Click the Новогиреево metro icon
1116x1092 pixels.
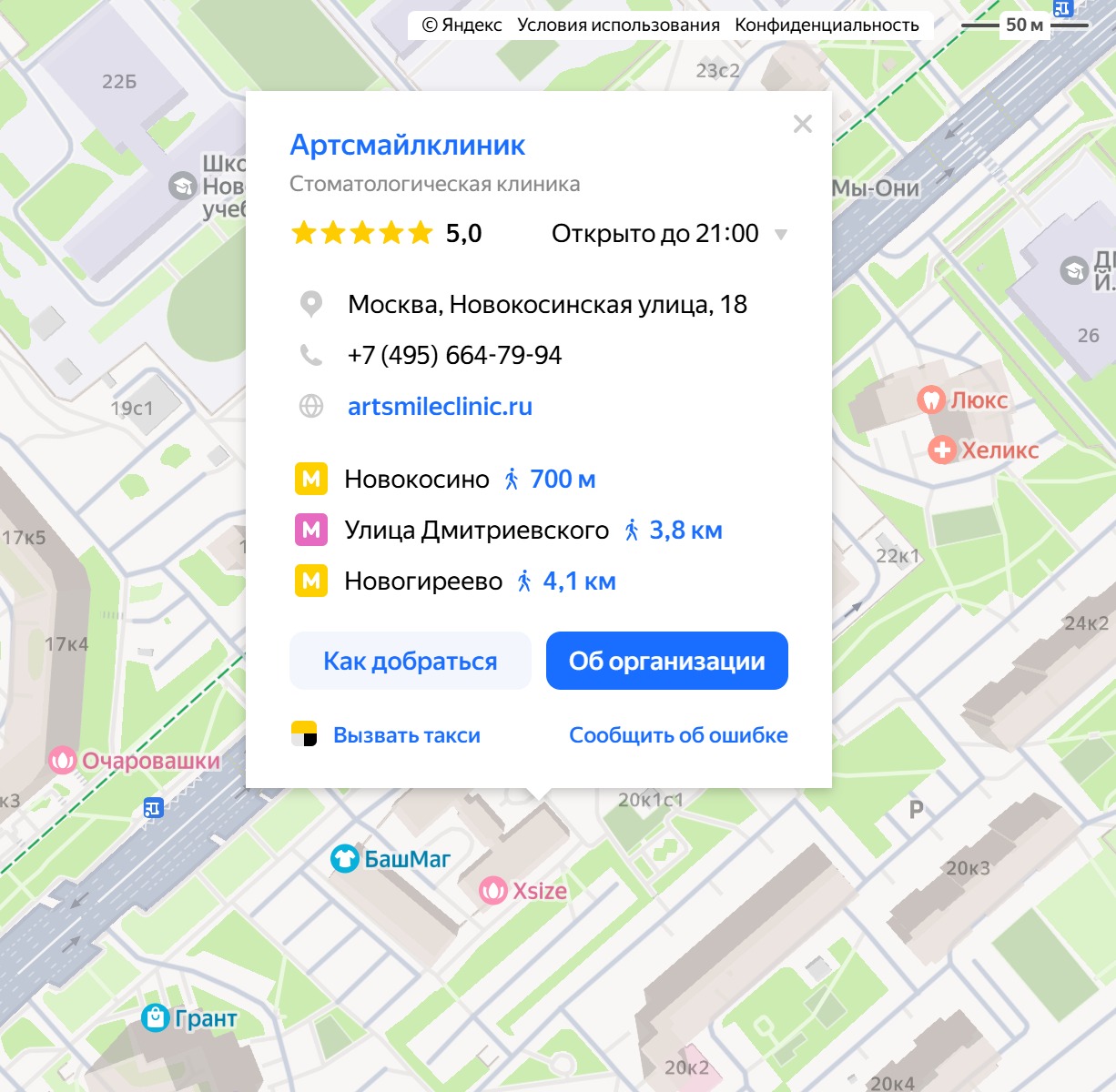click(311, 581)
